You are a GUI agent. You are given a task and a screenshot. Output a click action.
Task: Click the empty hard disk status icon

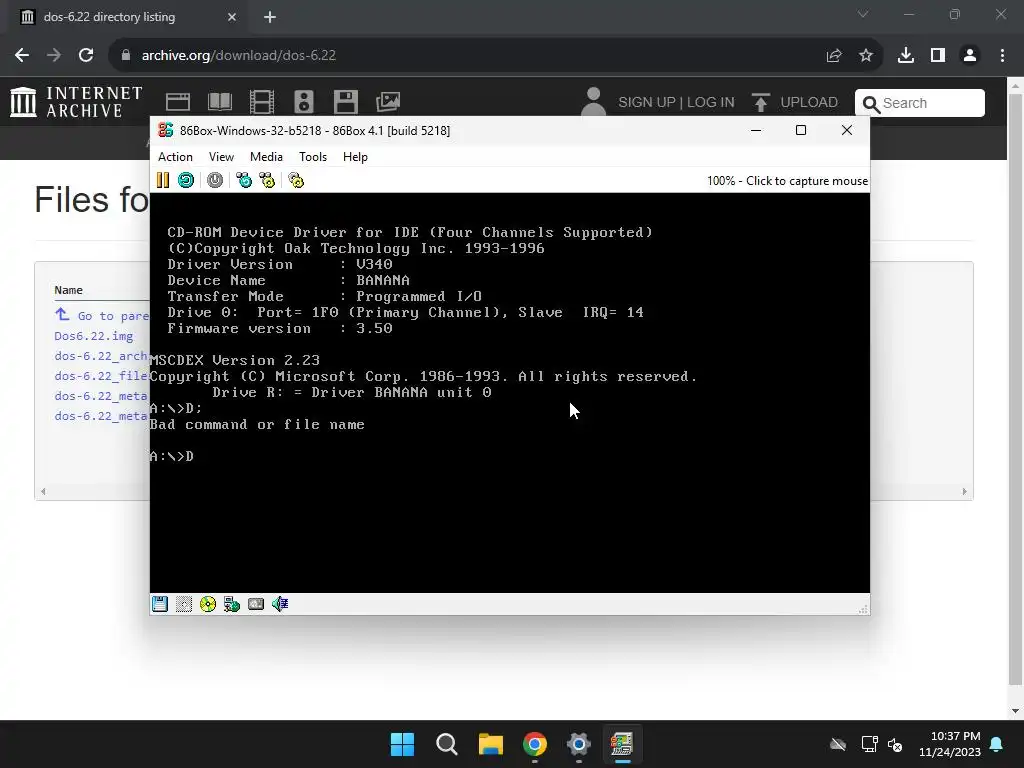pos(184,604)
